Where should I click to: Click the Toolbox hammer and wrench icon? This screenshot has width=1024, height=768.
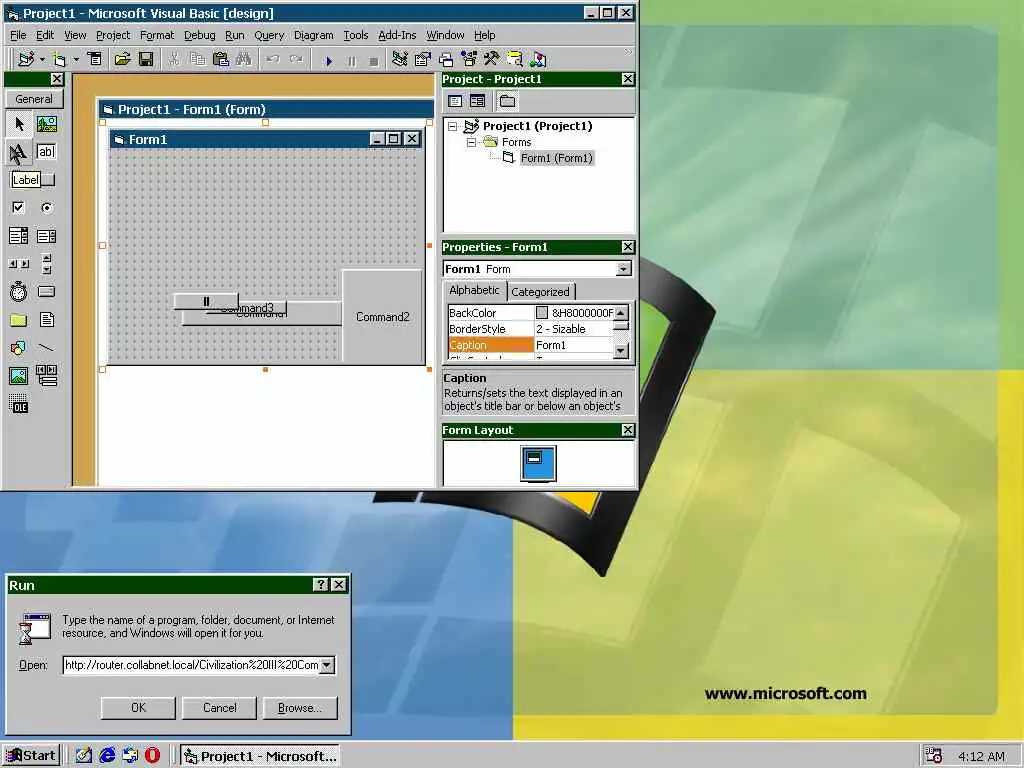click(492, 59)
